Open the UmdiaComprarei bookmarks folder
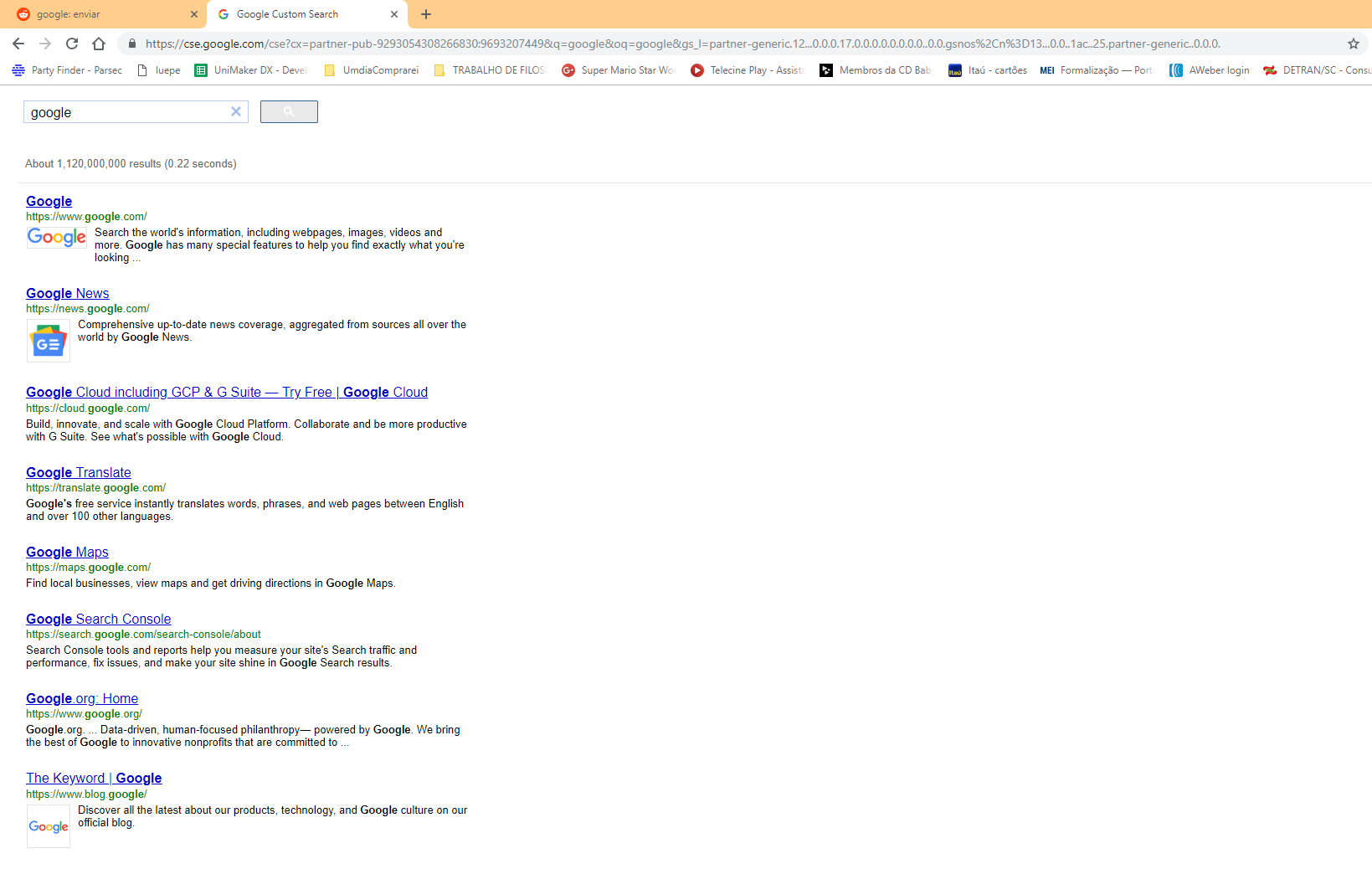This screenshot has width=1372, height=869. pyautogui.click(x=371, y=70)
